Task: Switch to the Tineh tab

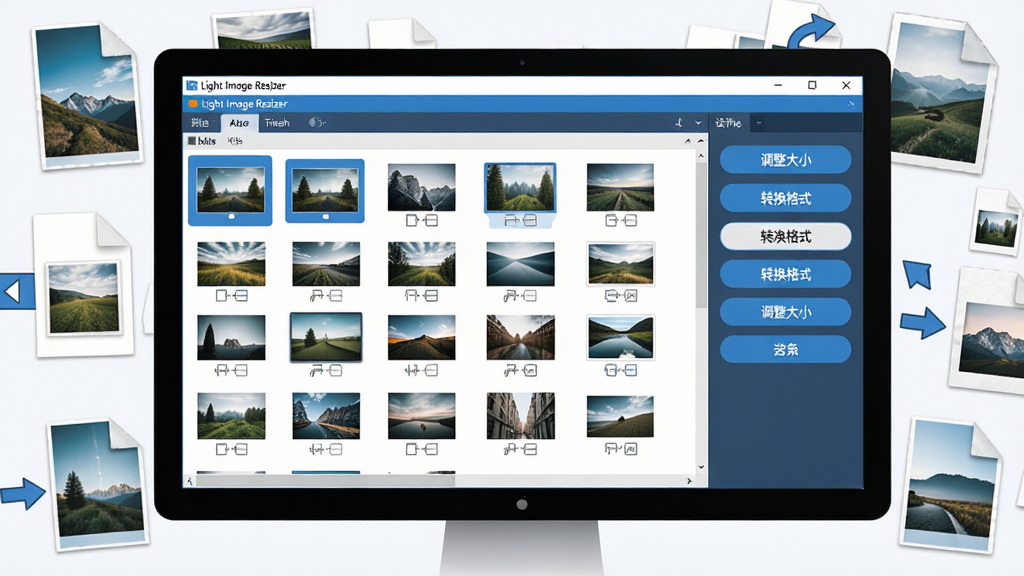Action: [x=277, y=123]
